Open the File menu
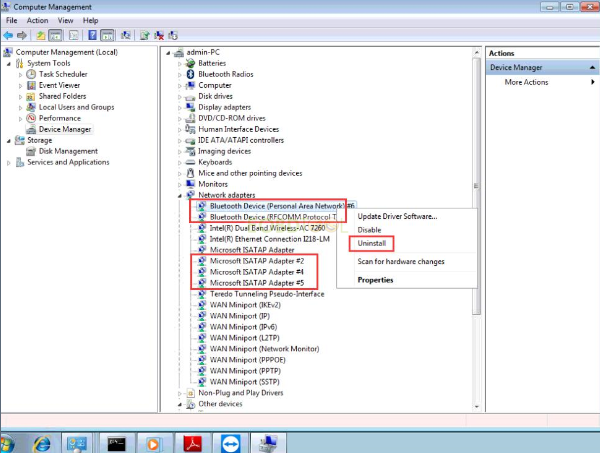 point(11,20)
